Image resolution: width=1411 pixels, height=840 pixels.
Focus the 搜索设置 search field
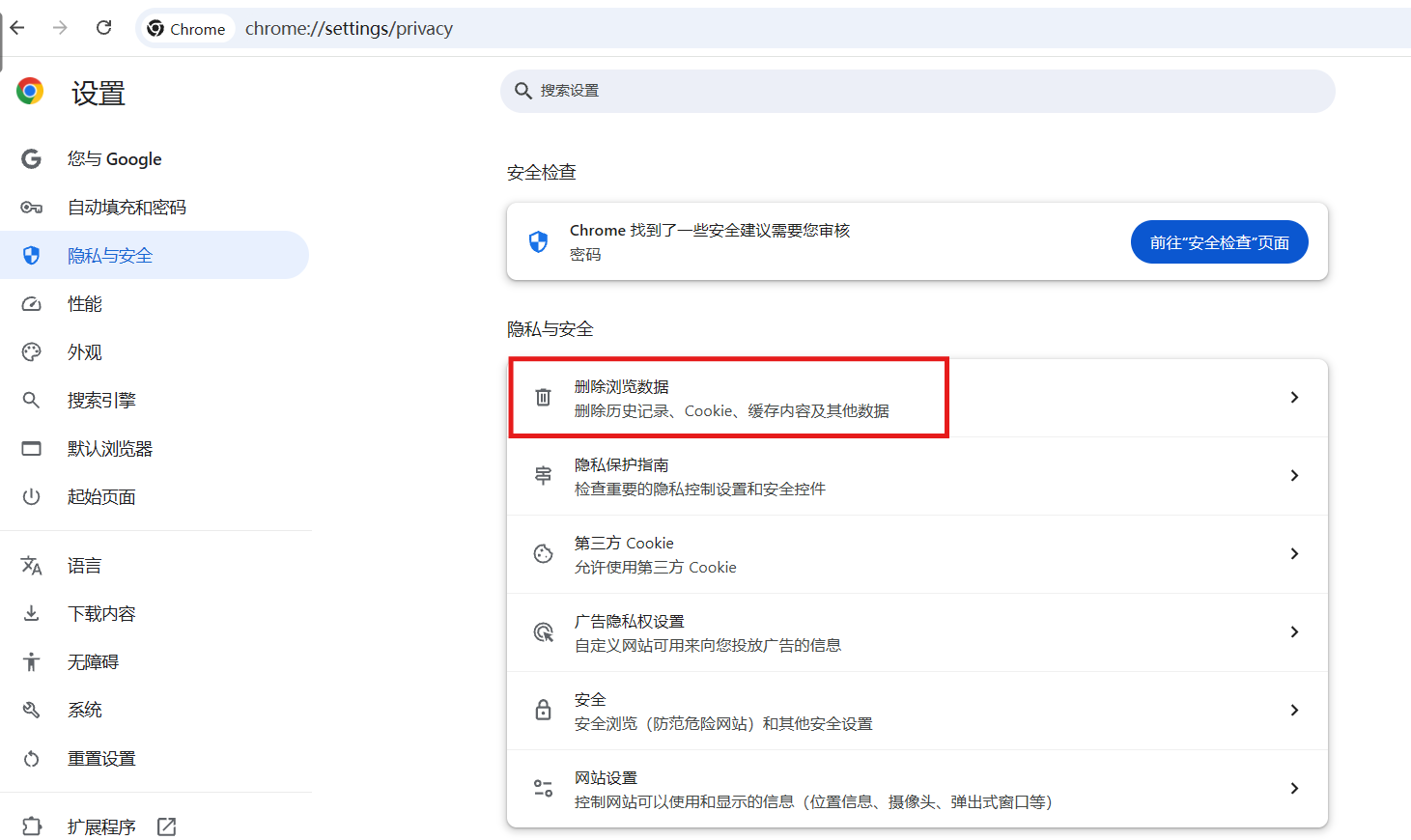pos(917,91)
